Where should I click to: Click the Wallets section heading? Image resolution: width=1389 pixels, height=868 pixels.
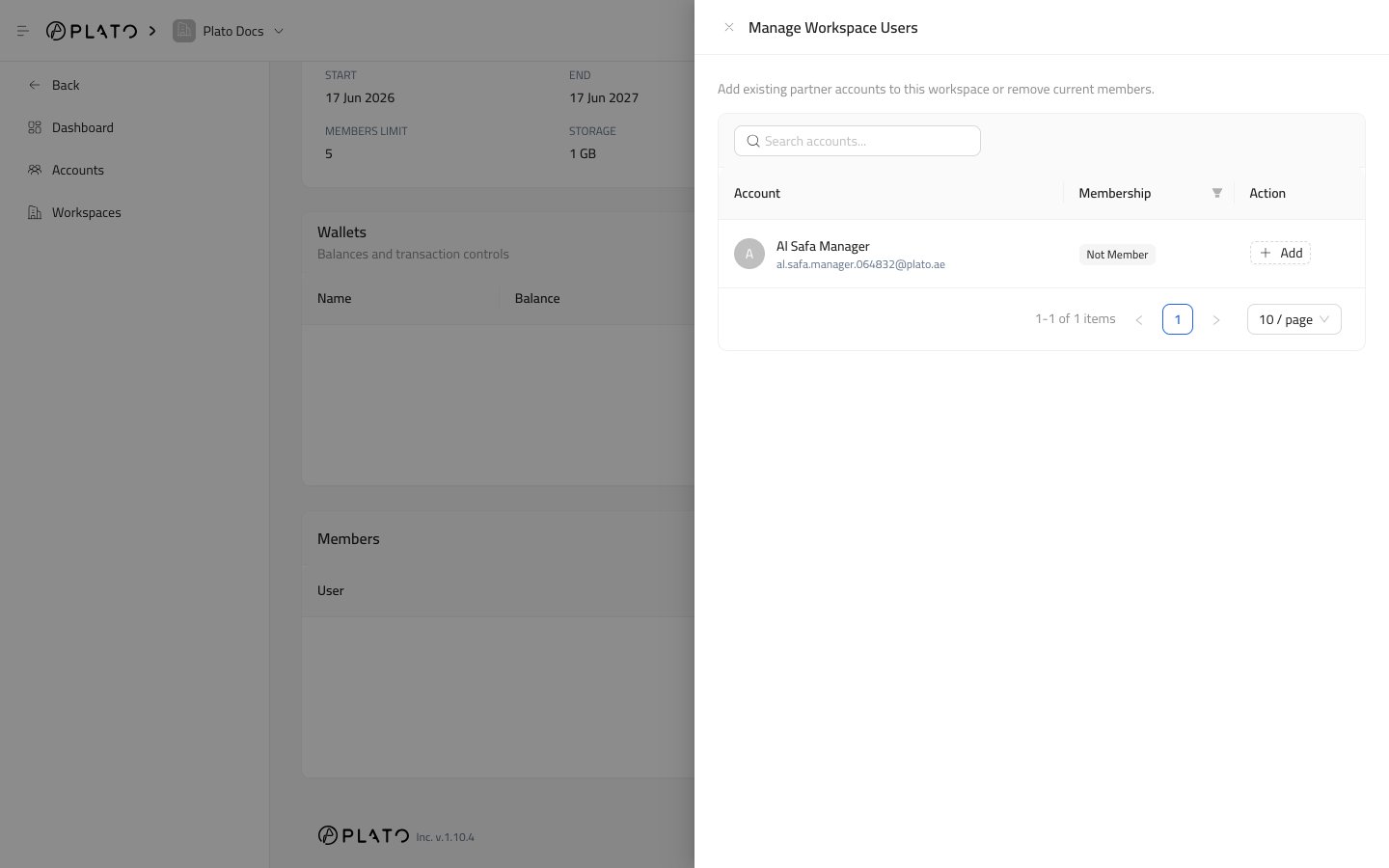click(x=341, y=232)
